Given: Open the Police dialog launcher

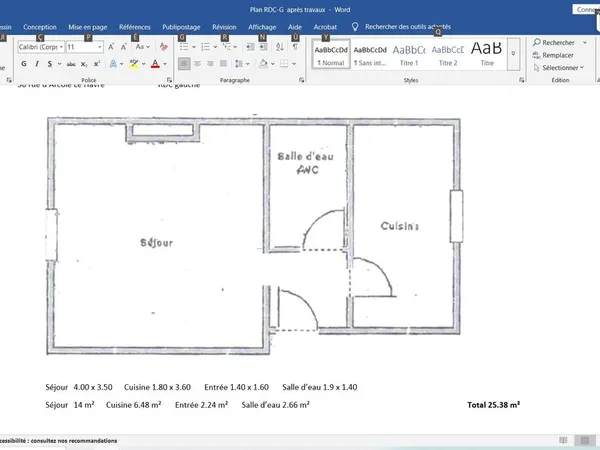Looking at the screenshot, I should (169, 80).
